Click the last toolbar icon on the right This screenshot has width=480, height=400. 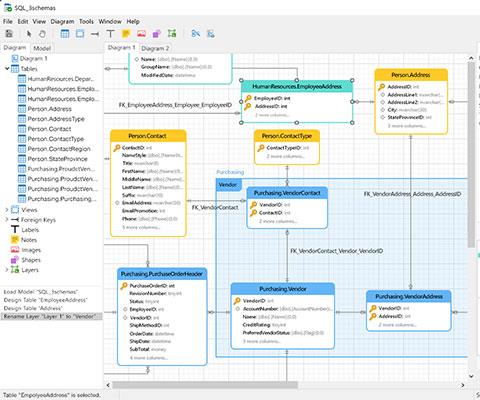click(211, 33)
